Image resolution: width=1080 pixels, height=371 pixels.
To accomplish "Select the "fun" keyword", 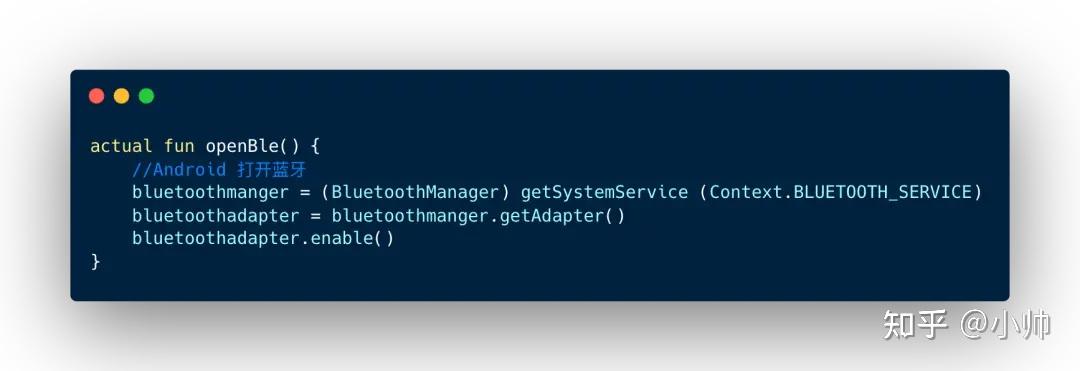I will pos(179,146).
